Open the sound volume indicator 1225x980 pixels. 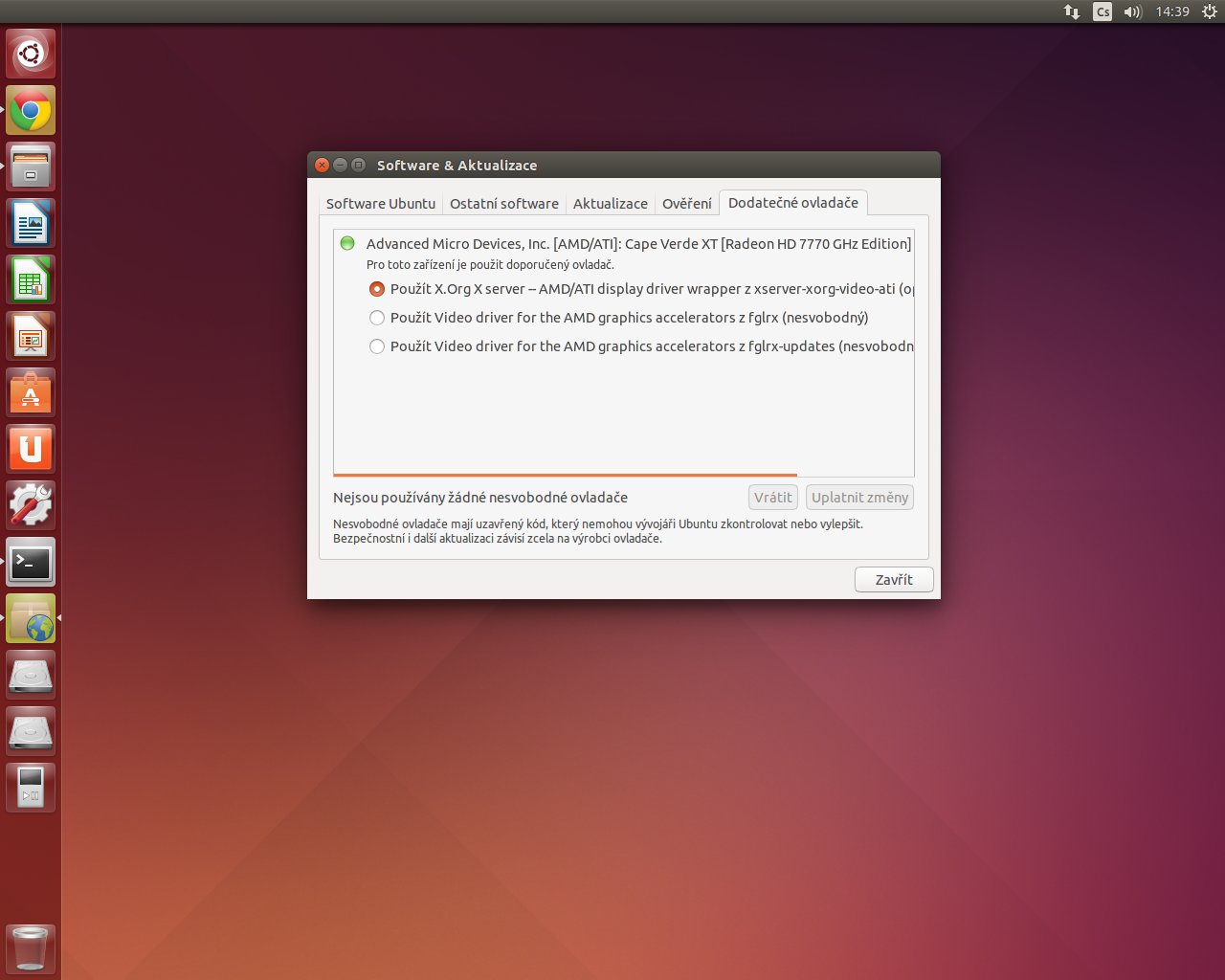tap(1133, 11)
